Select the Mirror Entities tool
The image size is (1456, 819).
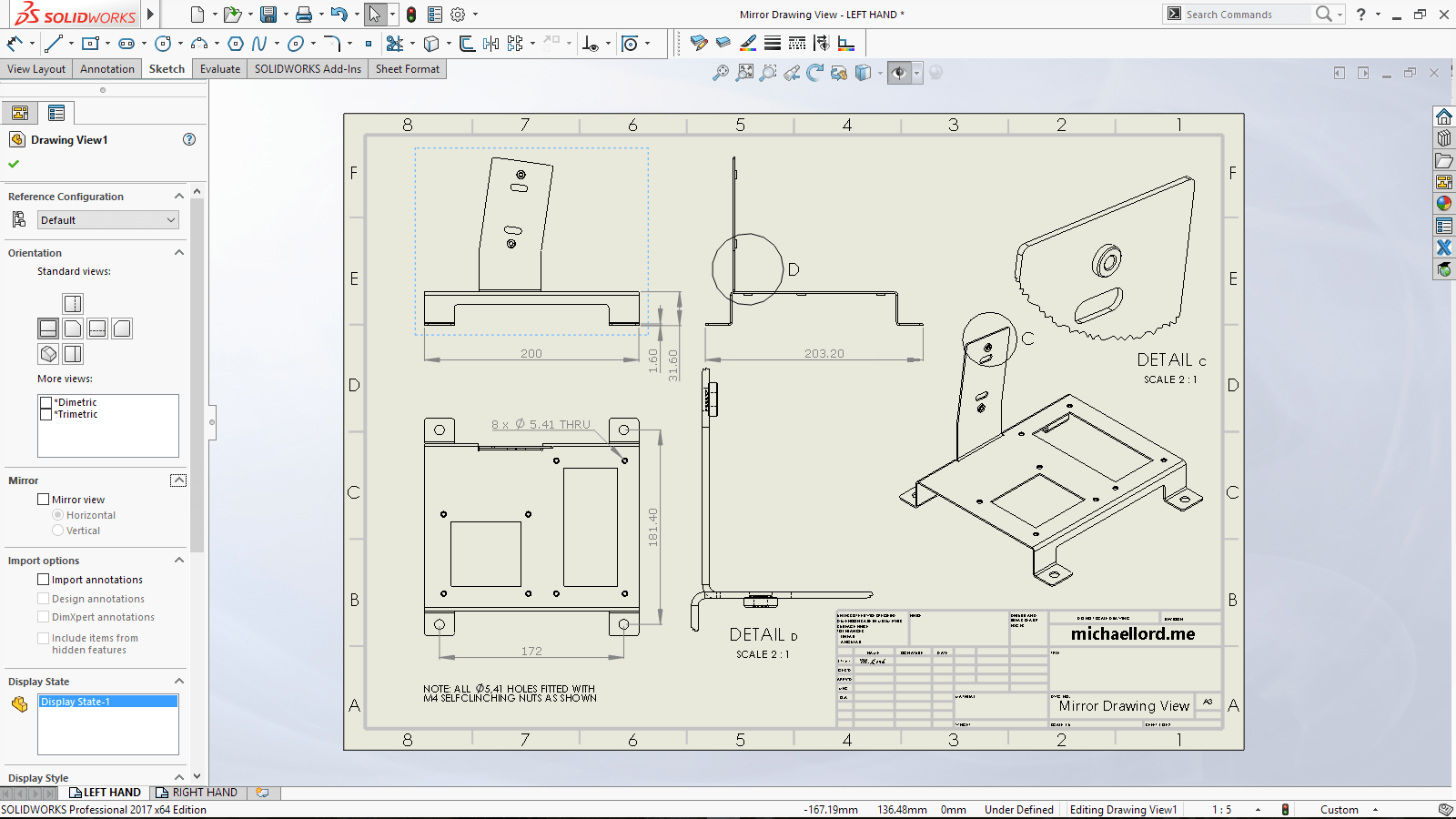coord(491,44)
